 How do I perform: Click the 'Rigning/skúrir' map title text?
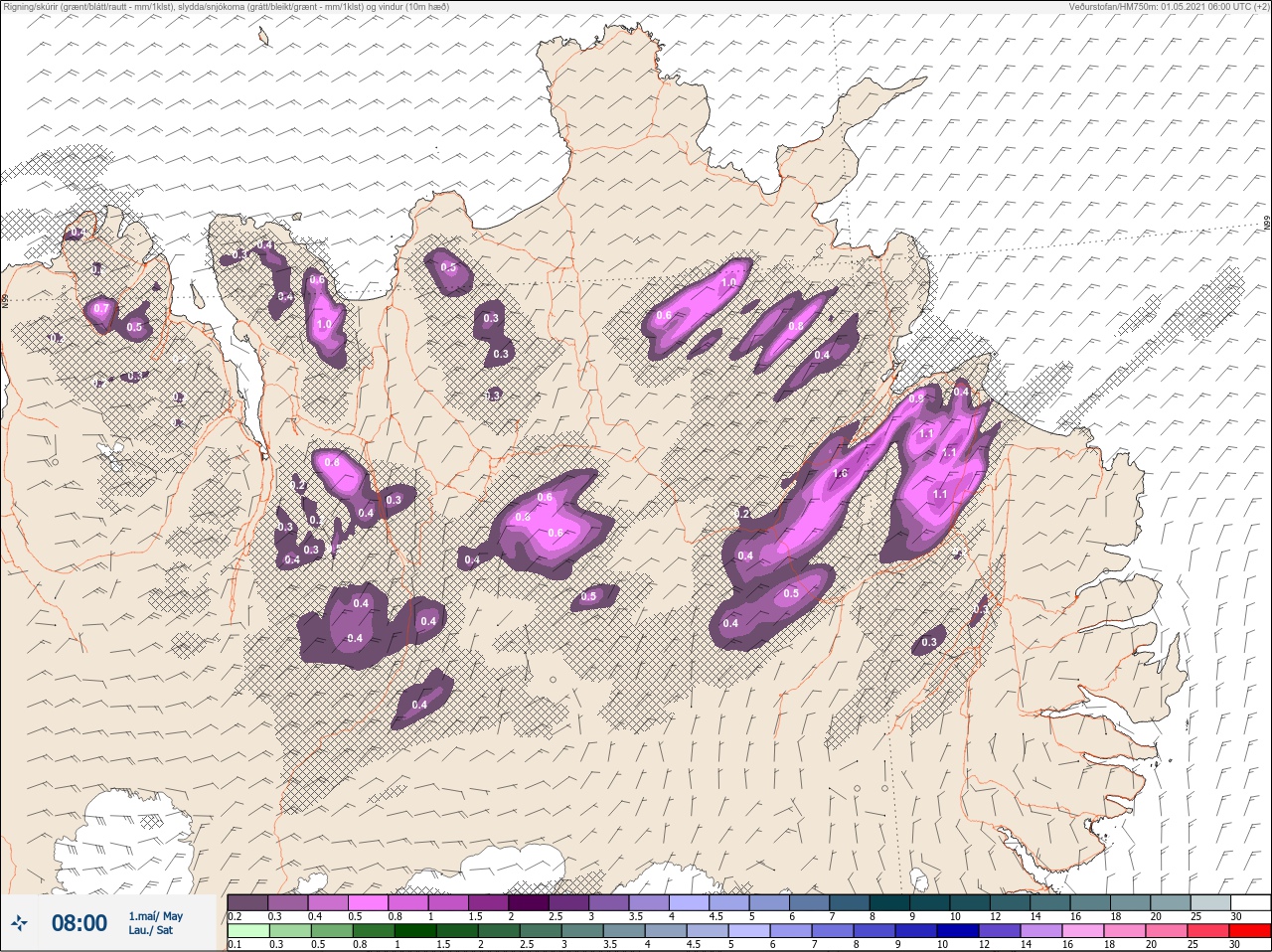227,6
